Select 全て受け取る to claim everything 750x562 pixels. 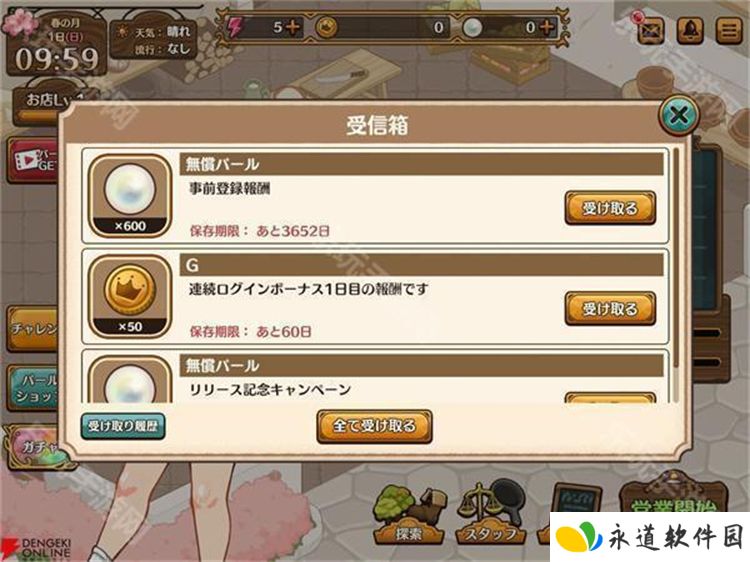point(375,426)
